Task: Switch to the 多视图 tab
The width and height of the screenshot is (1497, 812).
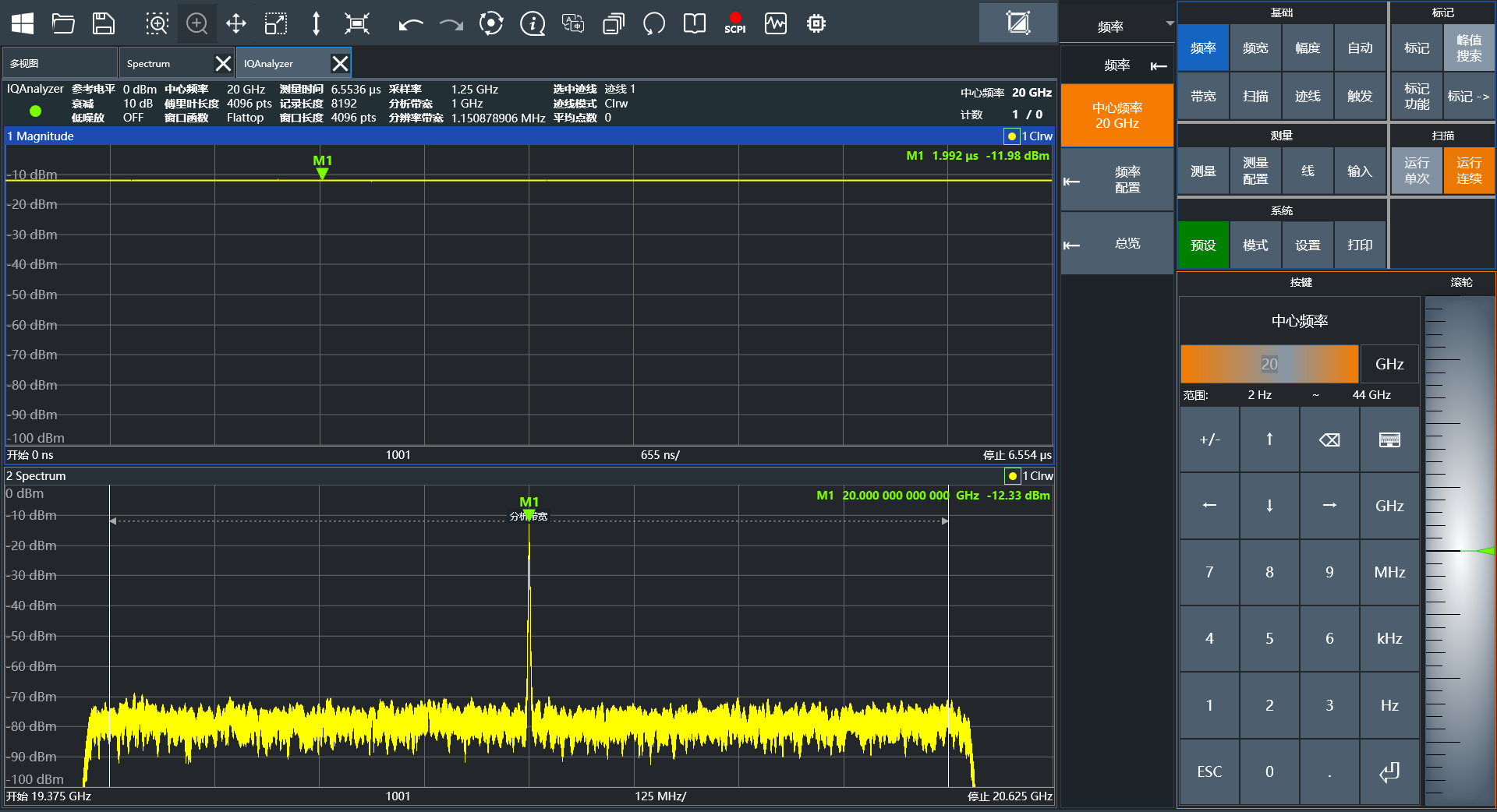Action: tap(59, 63)
